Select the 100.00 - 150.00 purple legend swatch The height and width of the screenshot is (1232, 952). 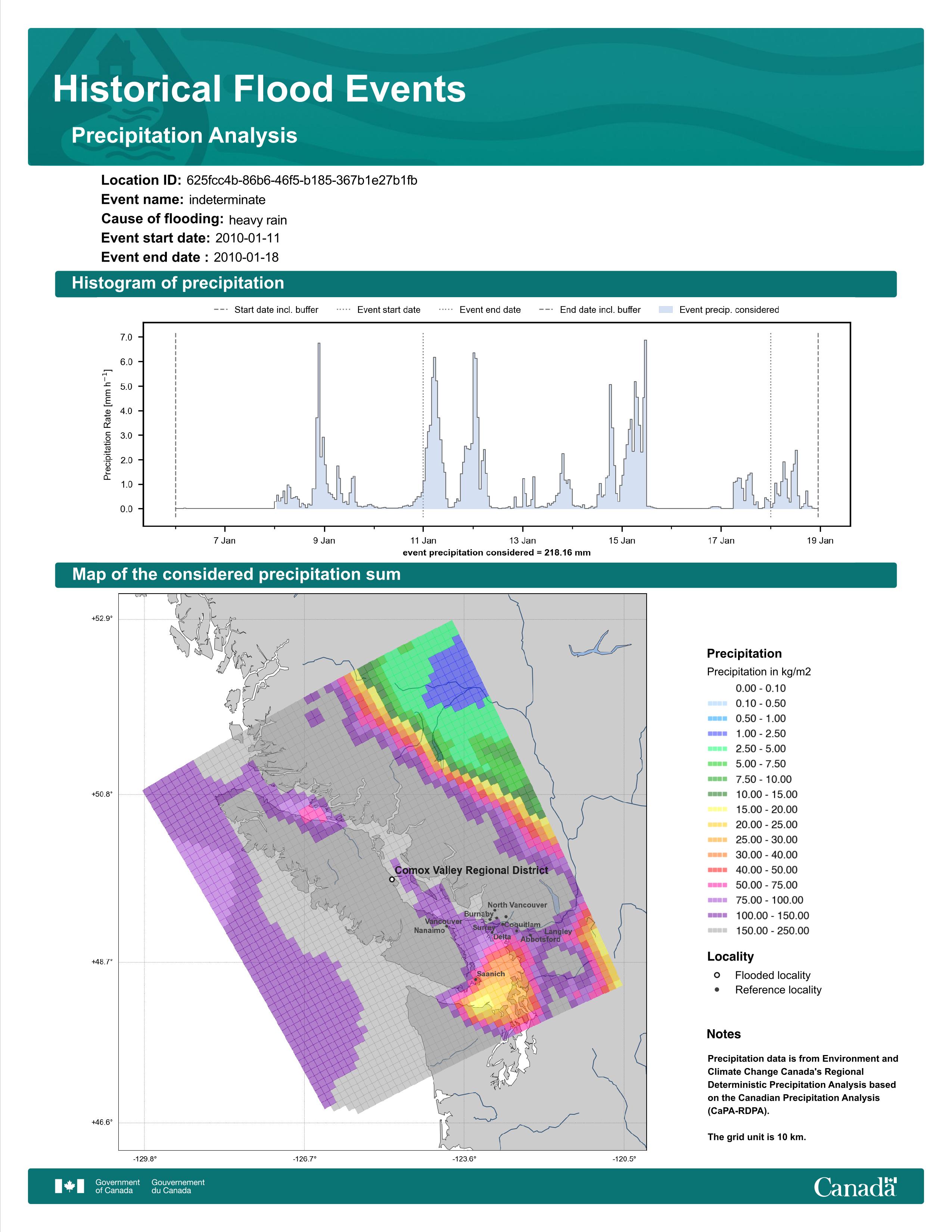(717, 915)
